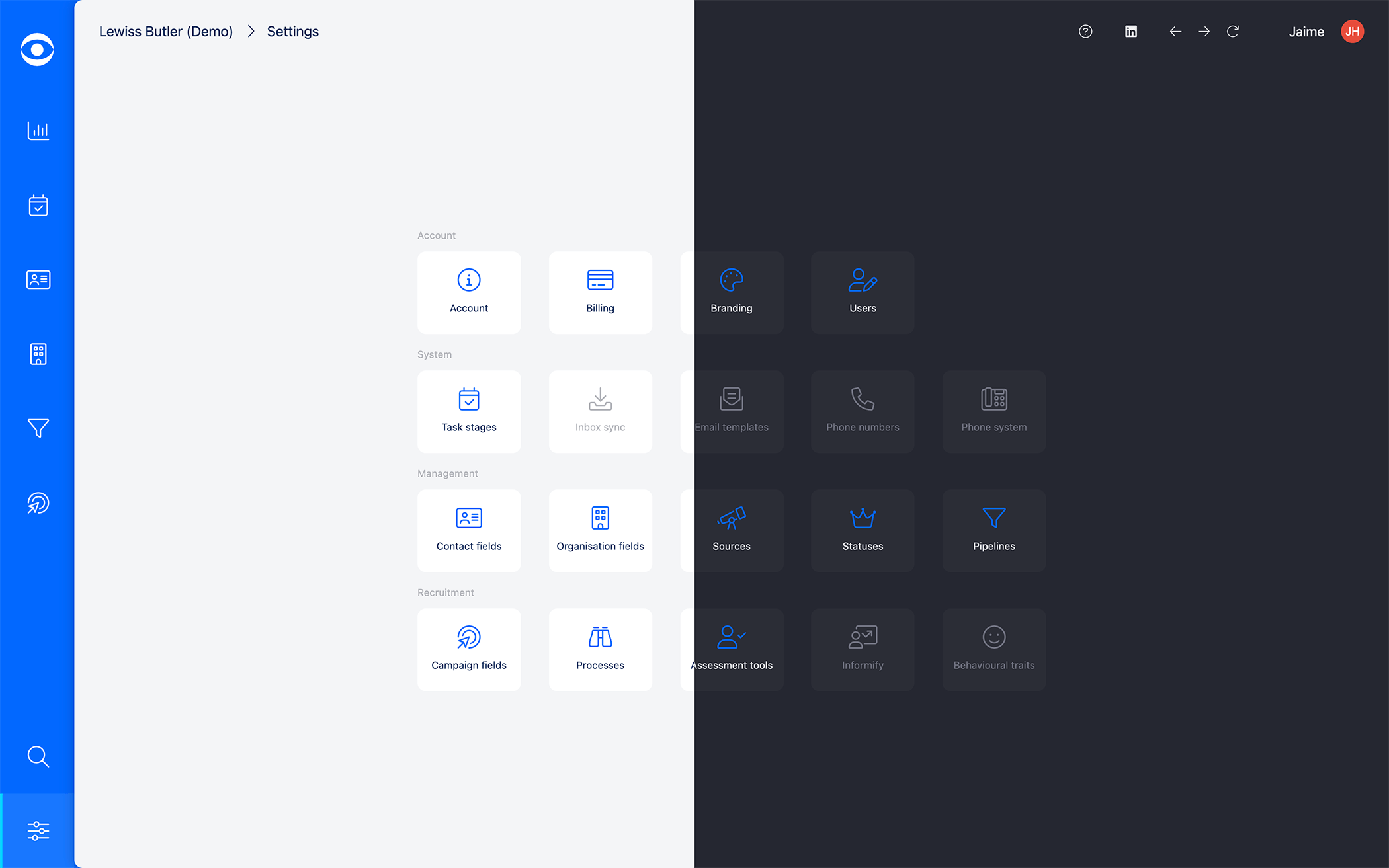The image size is (1389, 868).
Task: Open the Contact fields tile
Action: [468, 530]
